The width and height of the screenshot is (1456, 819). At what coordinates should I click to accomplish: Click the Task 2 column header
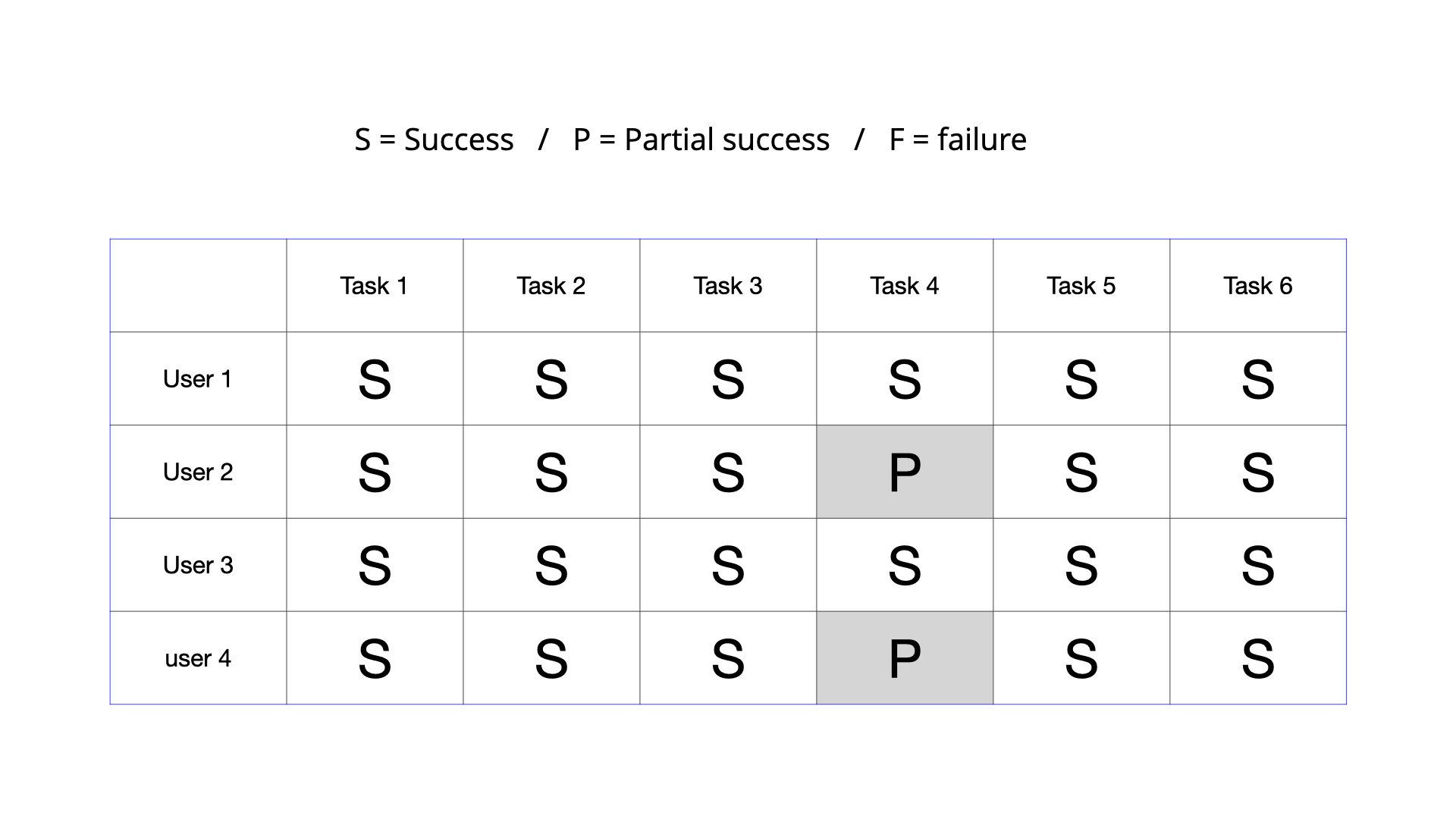pyautogui.click(x=551, y=286)
